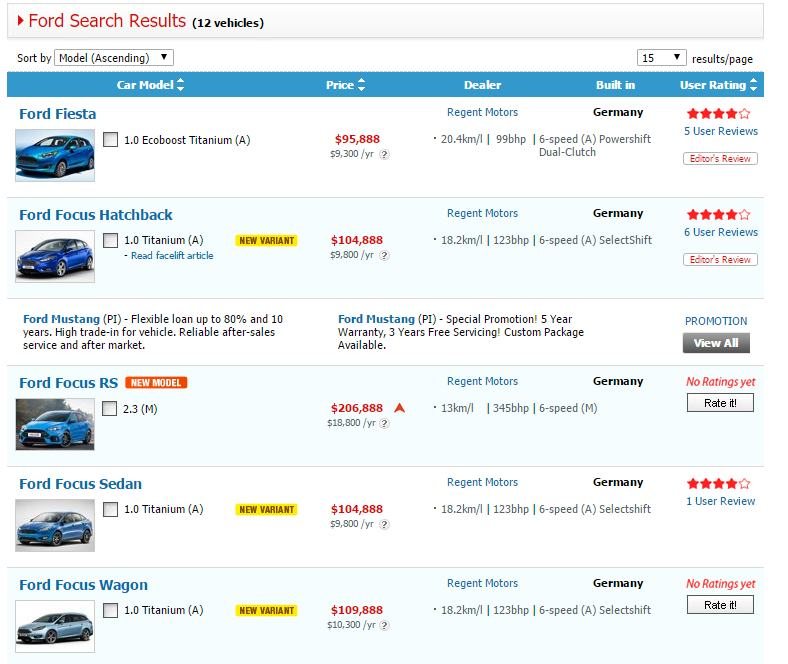Click the Focus RS $206,888 price
This screenshot has width=788, height=664.
point(357,408)
